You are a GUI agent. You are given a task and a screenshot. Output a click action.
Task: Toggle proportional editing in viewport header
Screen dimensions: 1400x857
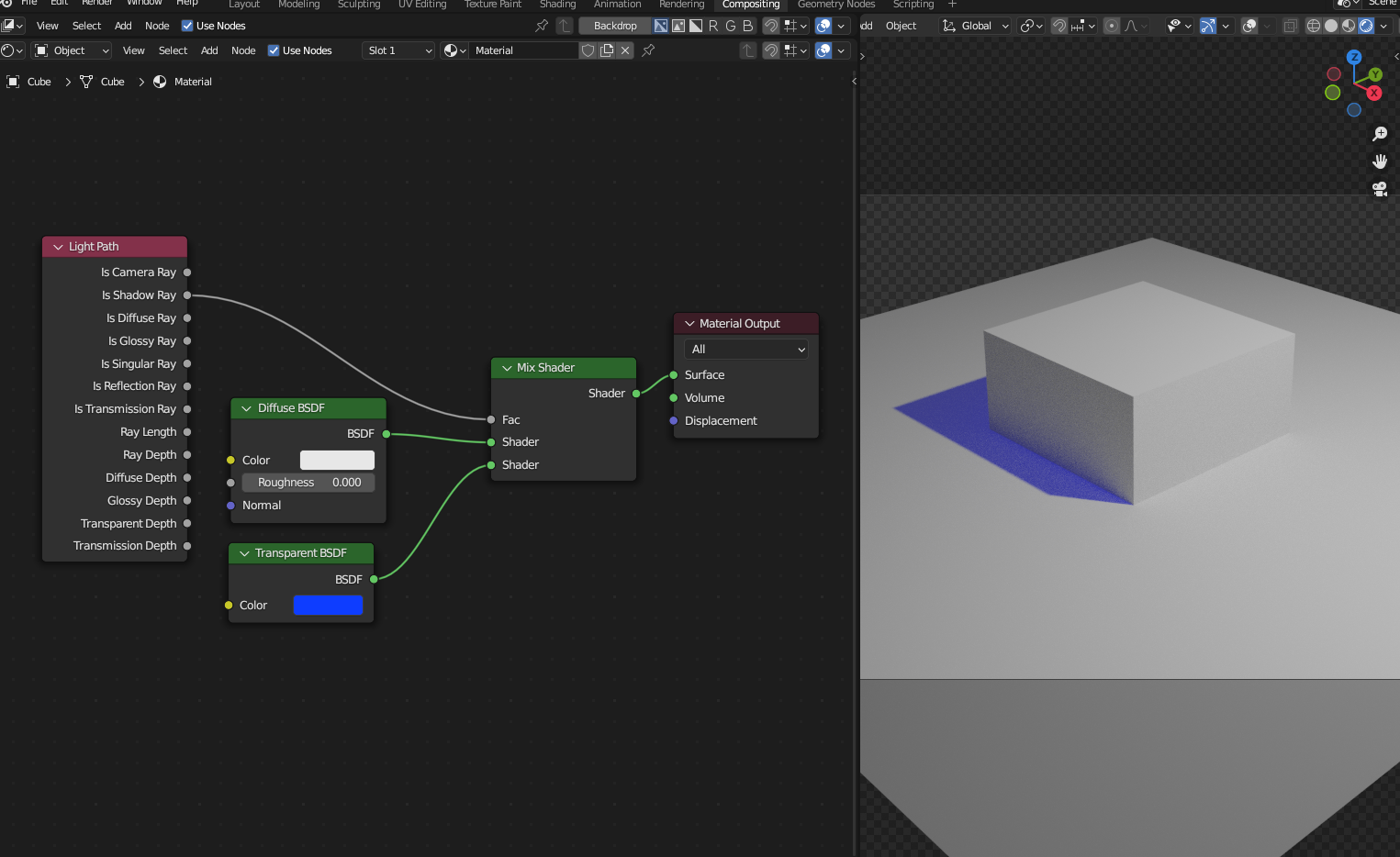tap(1112, 26)
